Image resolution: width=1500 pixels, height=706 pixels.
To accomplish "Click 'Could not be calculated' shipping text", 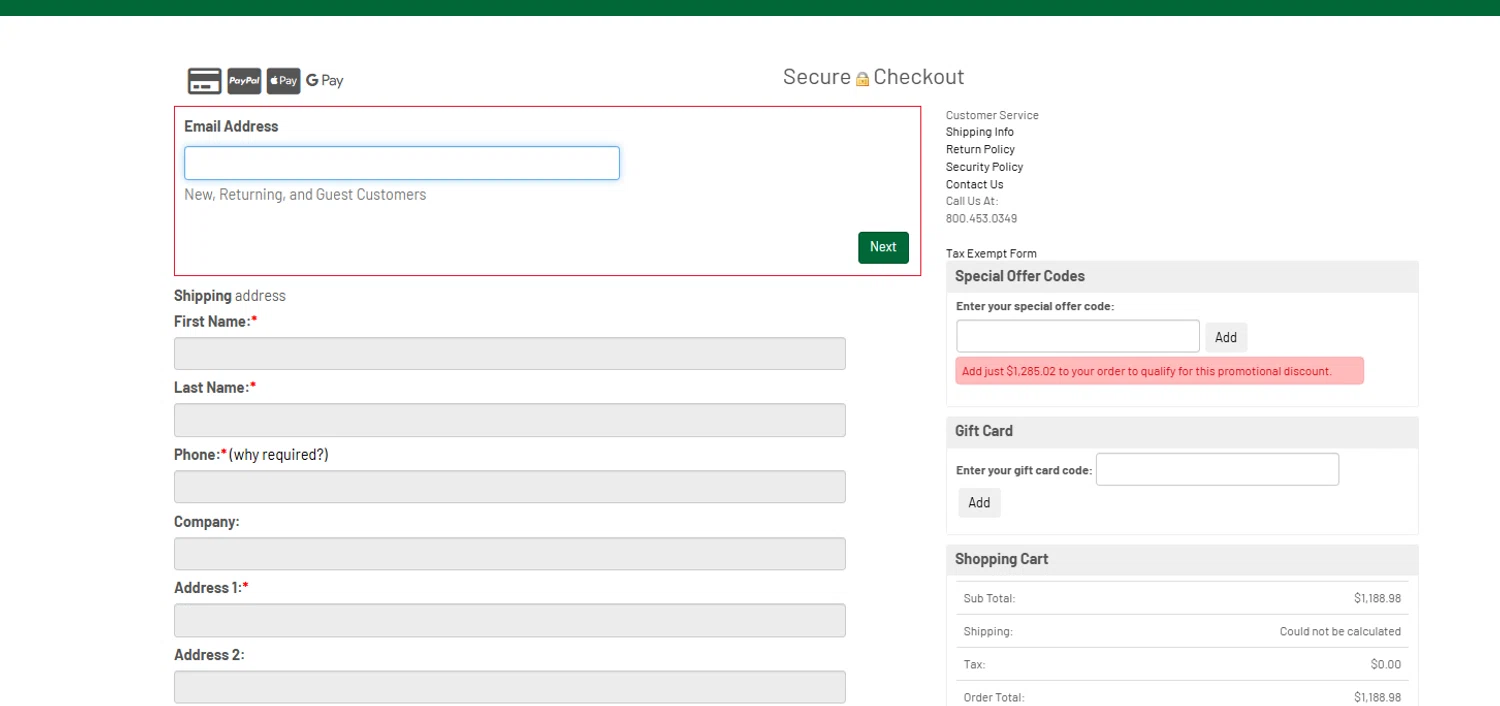I will (x=1340, y=632).
